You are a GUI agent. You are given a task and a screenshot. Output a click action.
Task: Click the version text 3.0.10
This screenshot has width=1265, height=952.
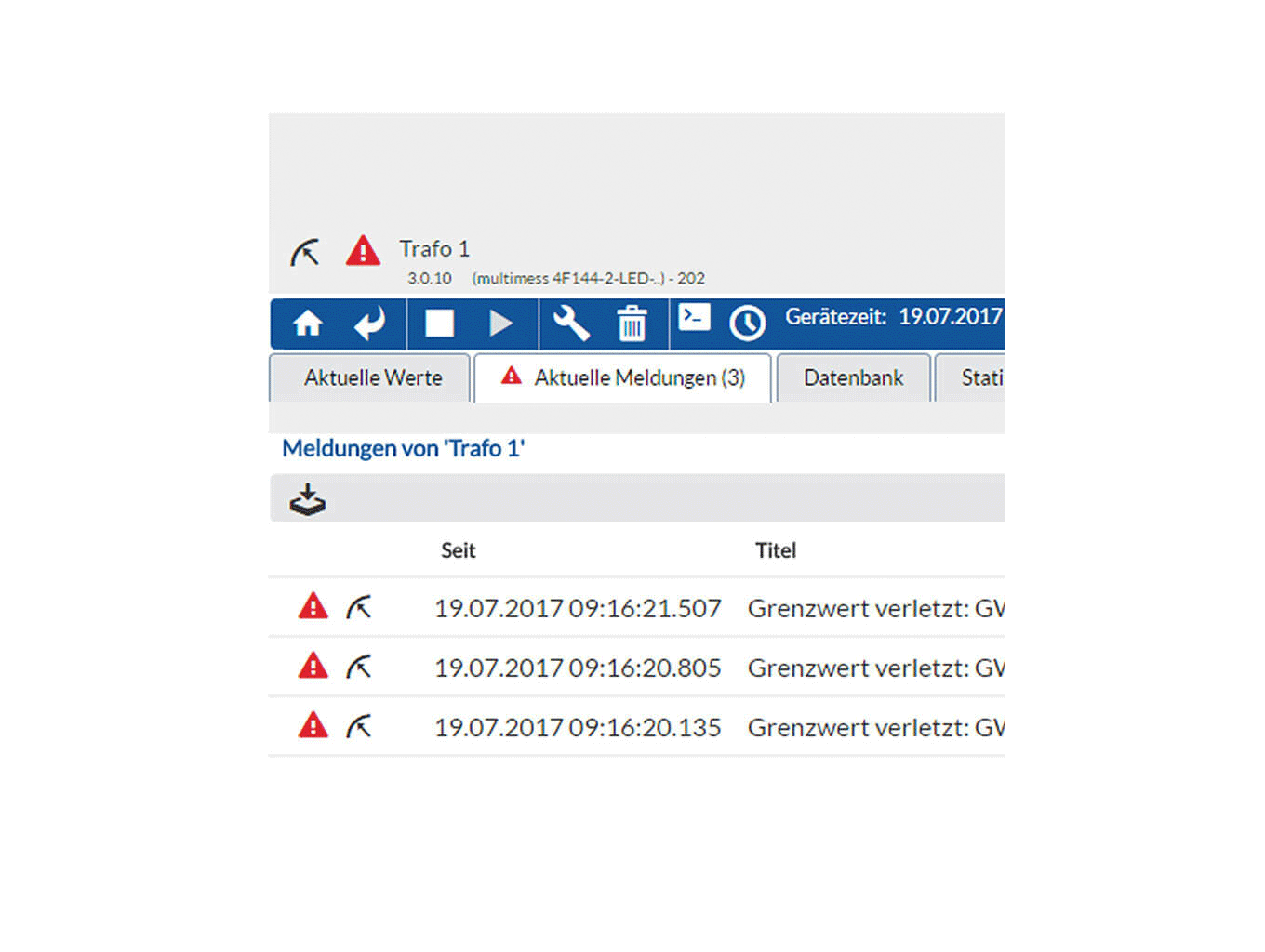pyautogui.click(x=429, y=278)
